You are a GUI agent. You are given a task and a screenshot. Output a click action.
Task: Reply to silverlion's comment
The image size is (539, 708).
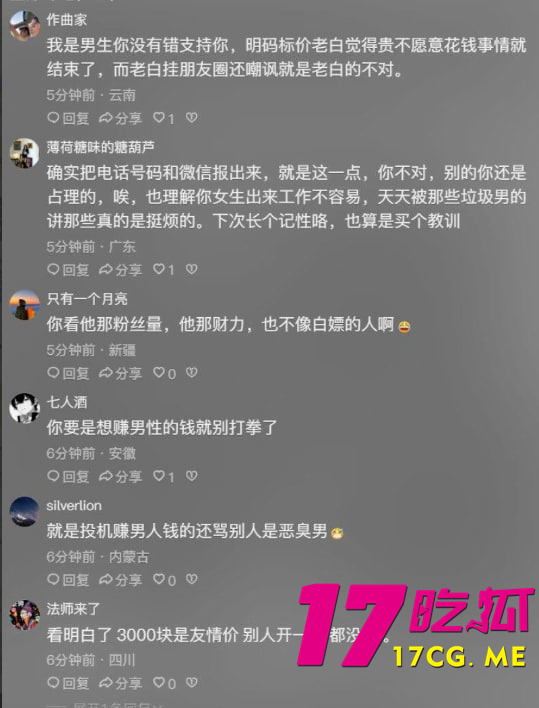pos(68,580)
